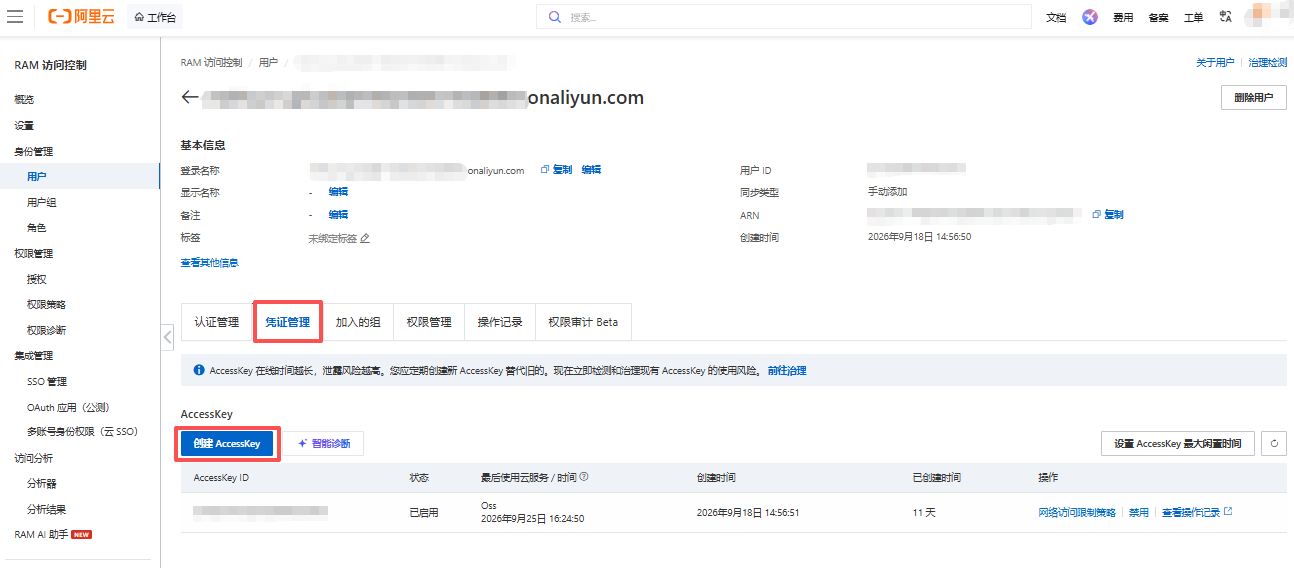Collapse the sidebar with the arrow handle
Image resolution: width=1294 pixels, height=568 pixels.
[167, 337]
